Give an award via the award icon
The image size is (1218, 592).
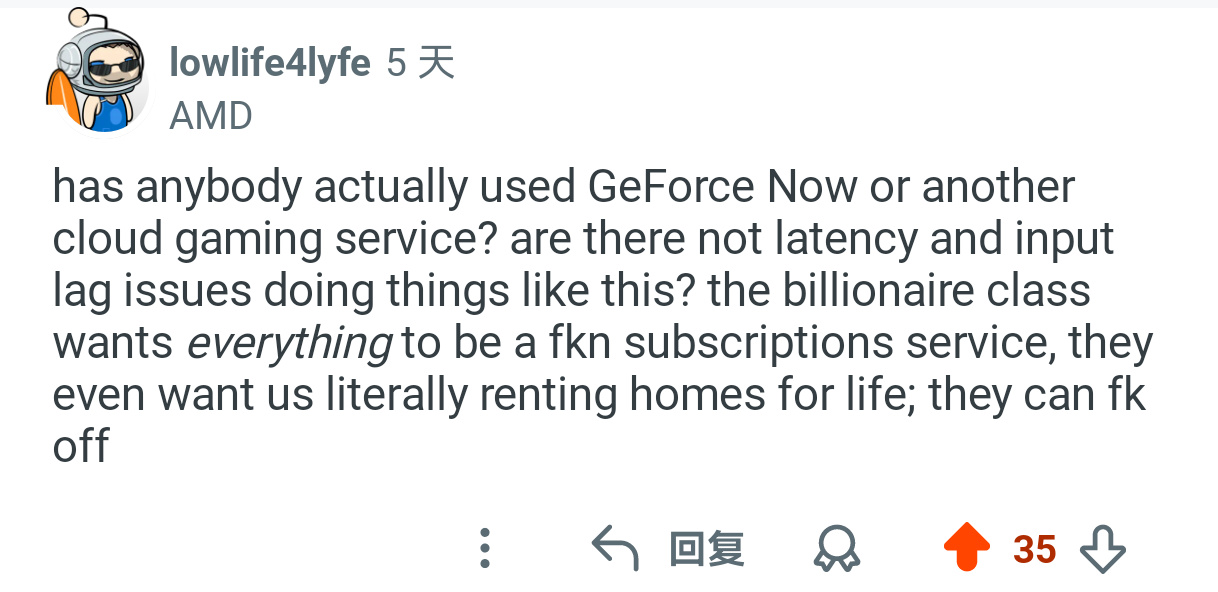[x=836, y=549]
